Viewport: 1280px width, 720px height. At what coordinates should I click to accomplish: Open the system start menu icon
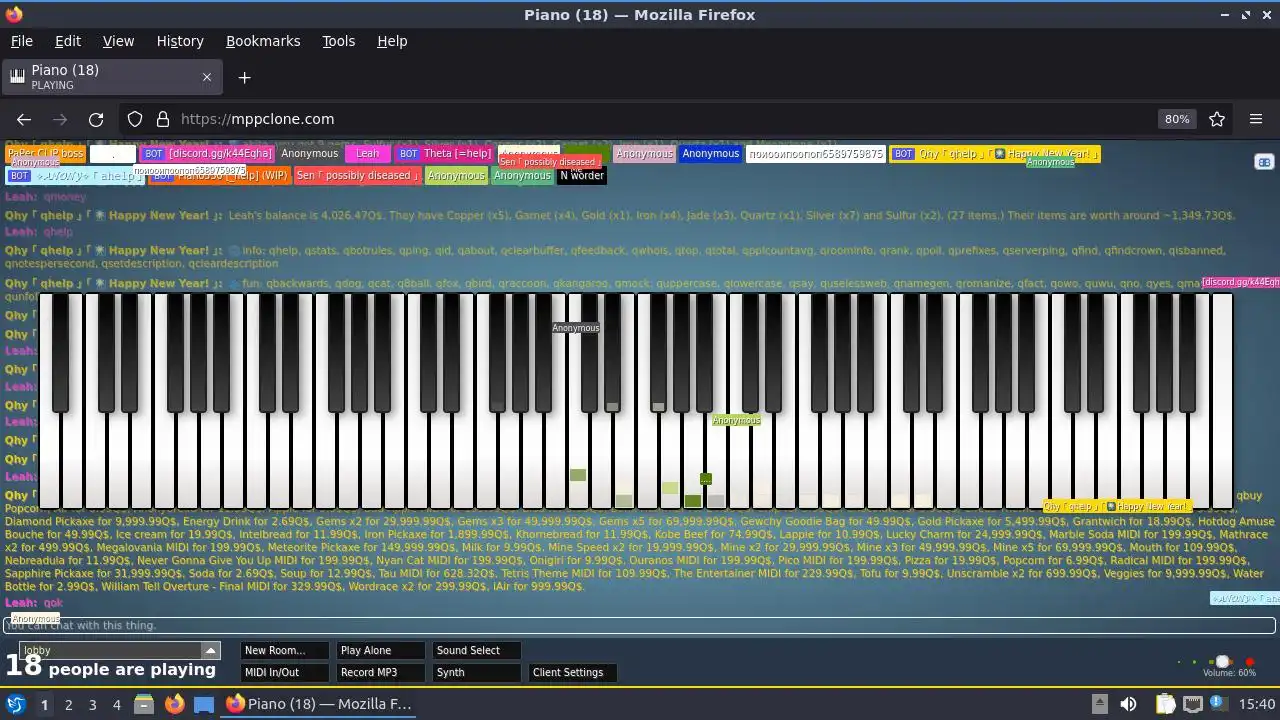click(x=15, y=704)
